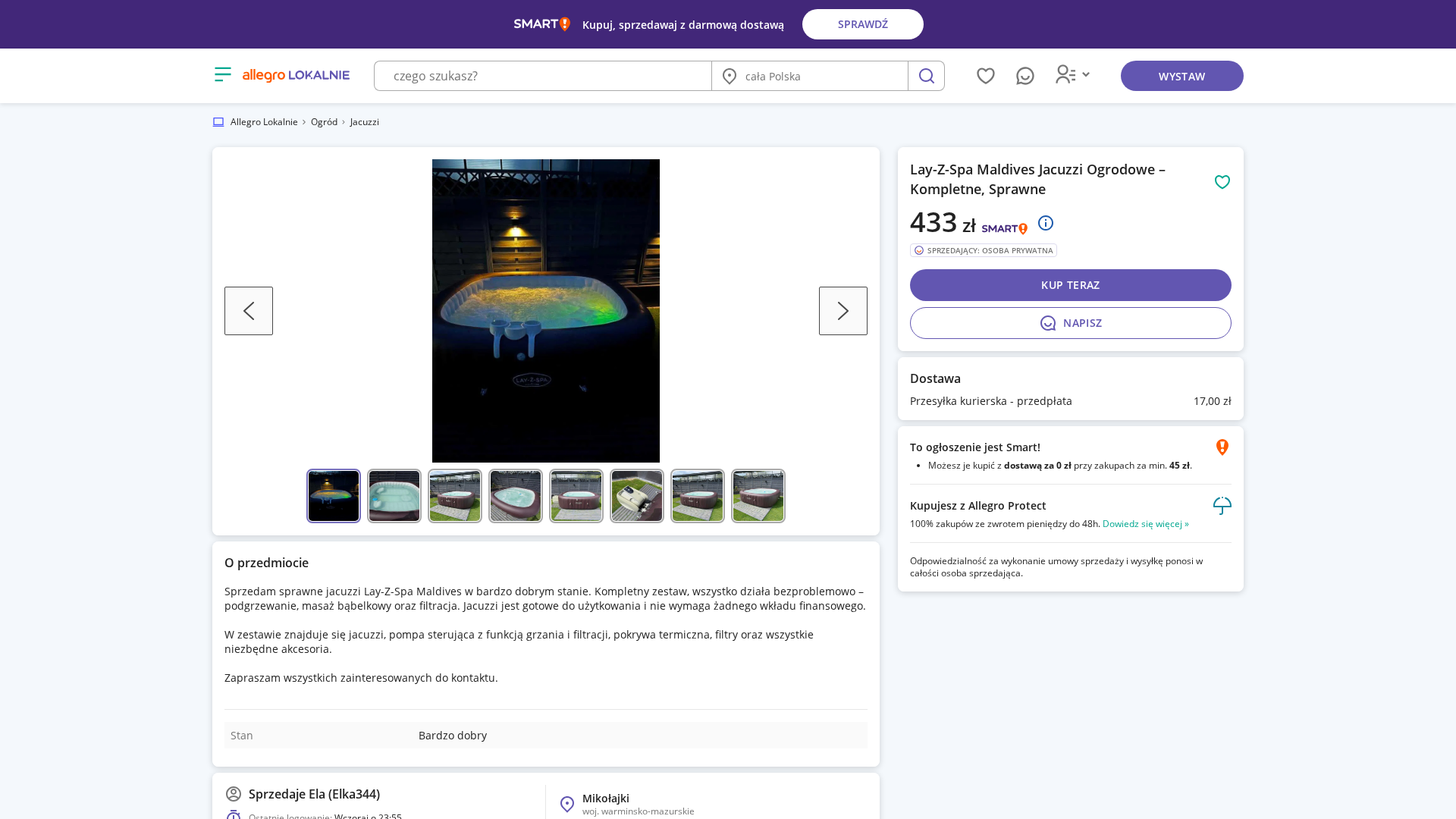Select seventh gallery thumbnail
Viewport: 1456px width, 819px height.
coord(698,496)
